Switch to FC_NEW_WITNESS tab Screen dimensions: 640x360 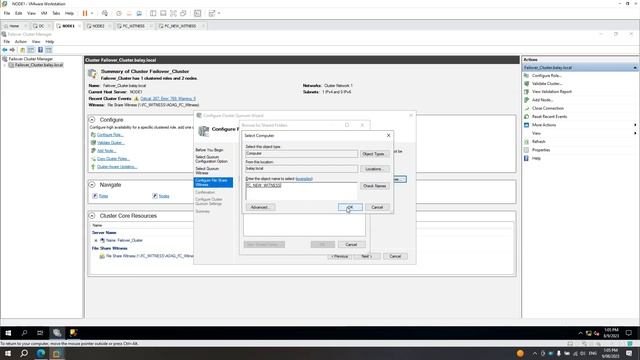coord(180,26)
